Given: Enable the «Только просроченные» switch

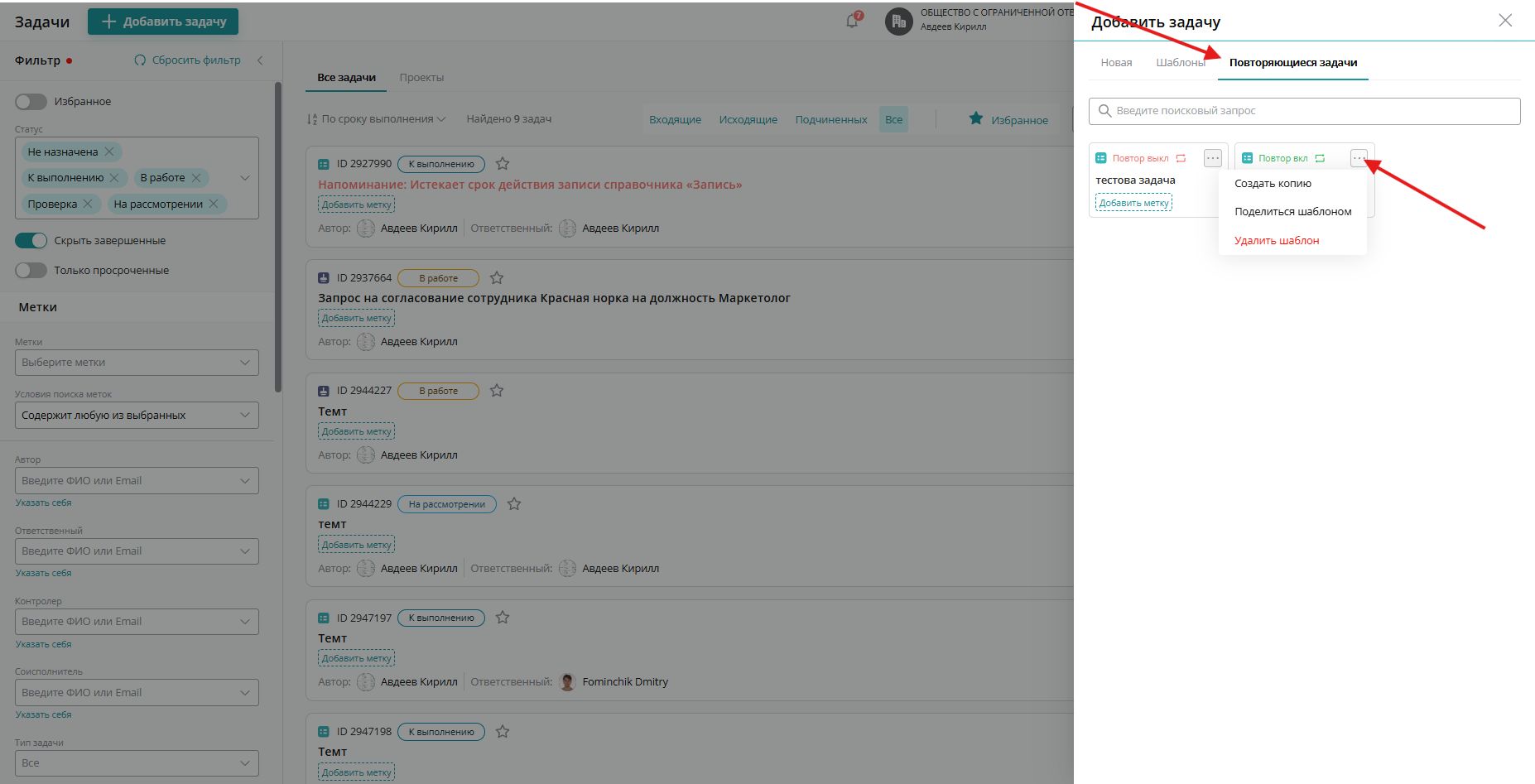Looking at the screenshot, I should [31, 271].
